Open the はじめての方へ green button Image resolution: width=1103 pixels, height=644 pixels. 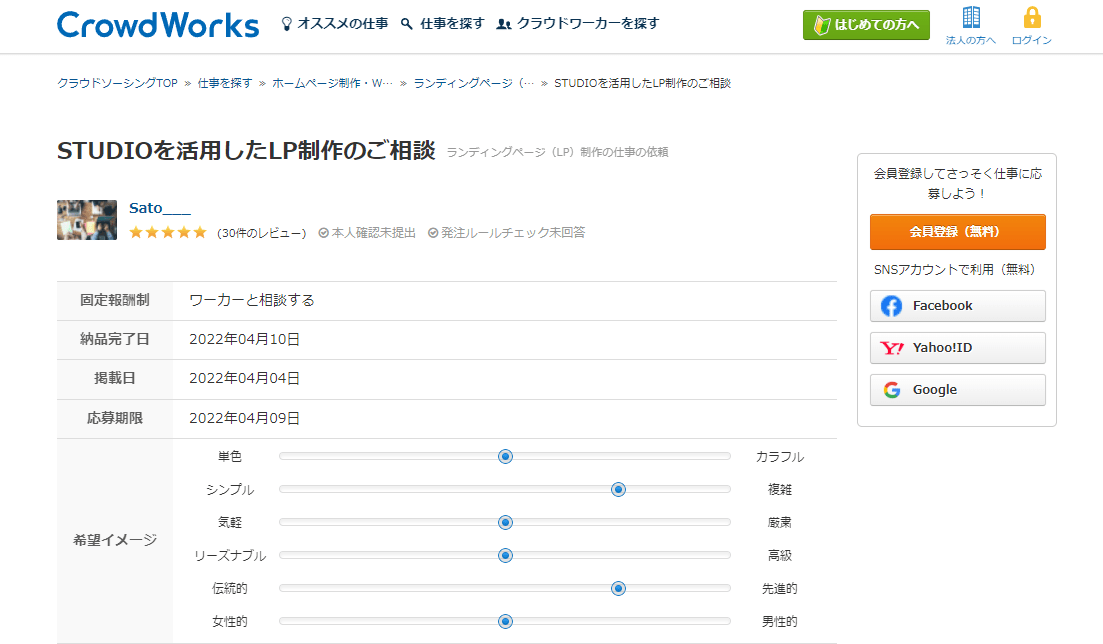coord(866,25)
